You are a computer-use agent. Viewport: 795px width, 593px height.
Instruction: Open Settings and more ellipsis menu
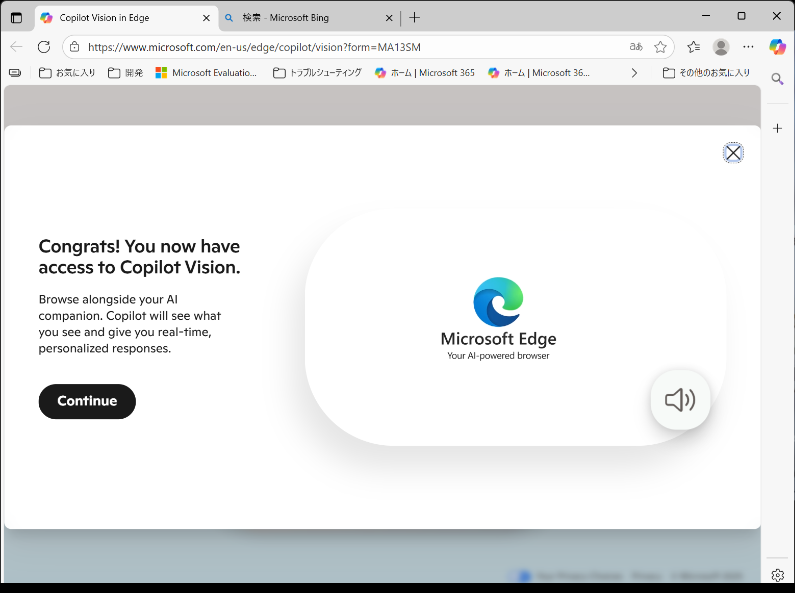click(x=748, y=47)
